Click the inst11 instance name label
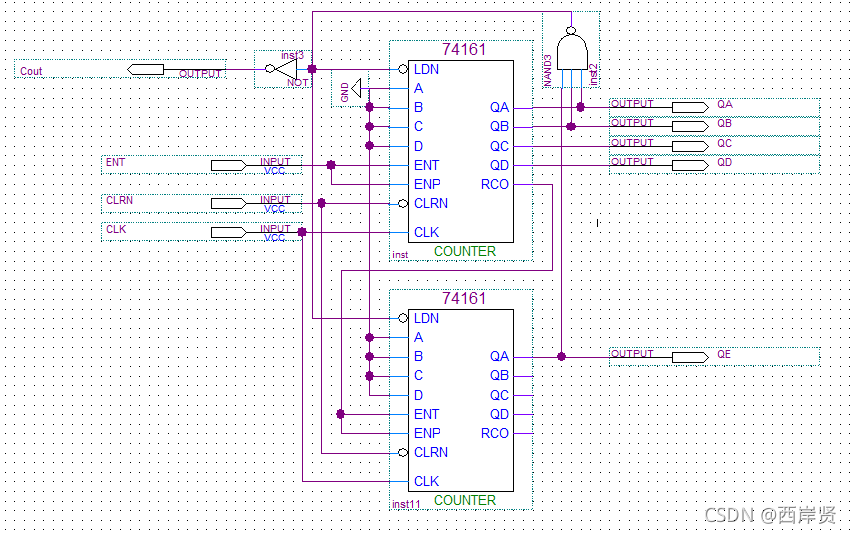Image resolution: width=851 pixels, height=534 pixels. pyautogui.click(x=406, y=504)
